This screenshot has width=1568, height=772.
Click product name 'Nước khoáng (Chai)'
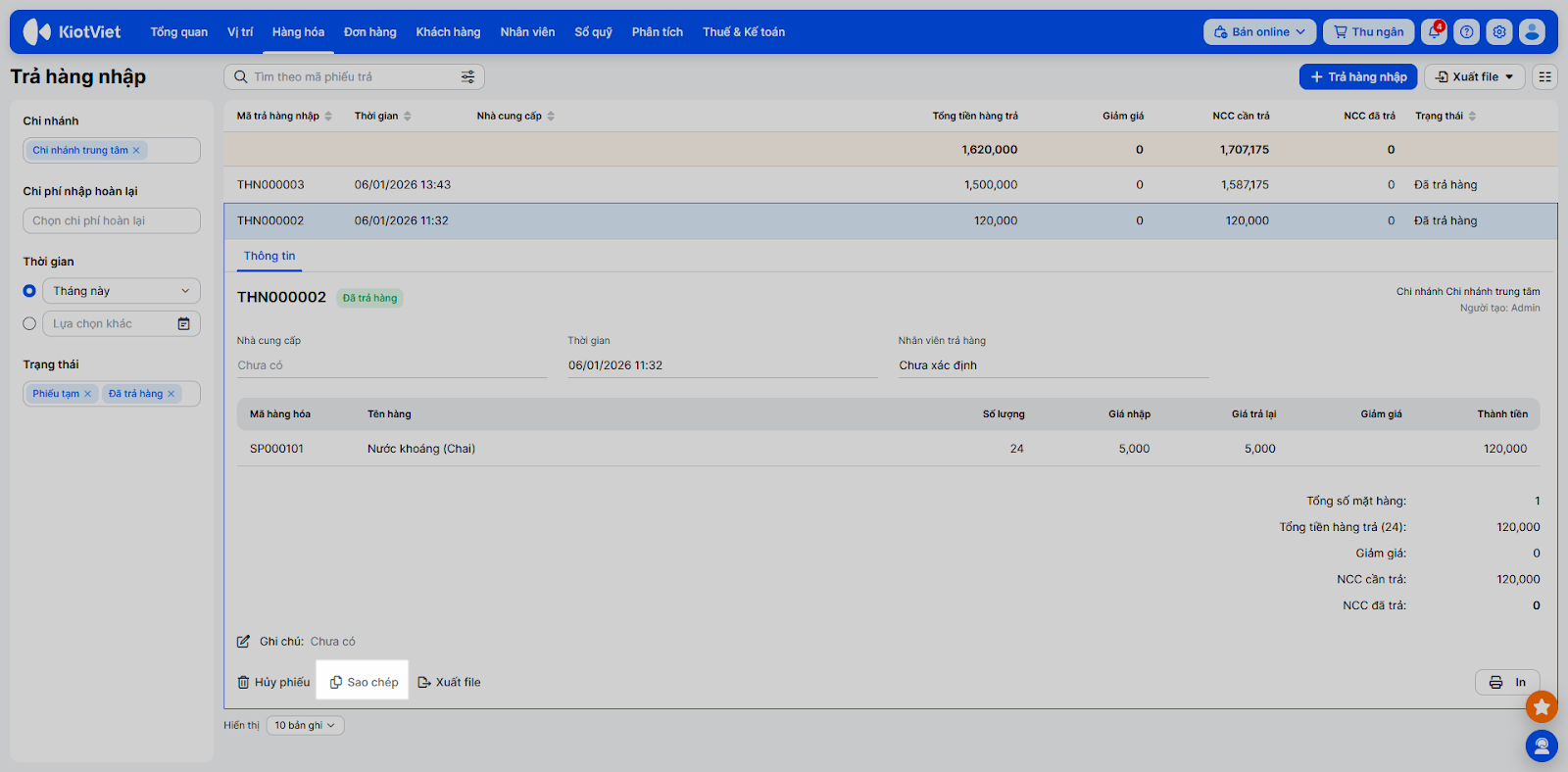click(421, 449)
